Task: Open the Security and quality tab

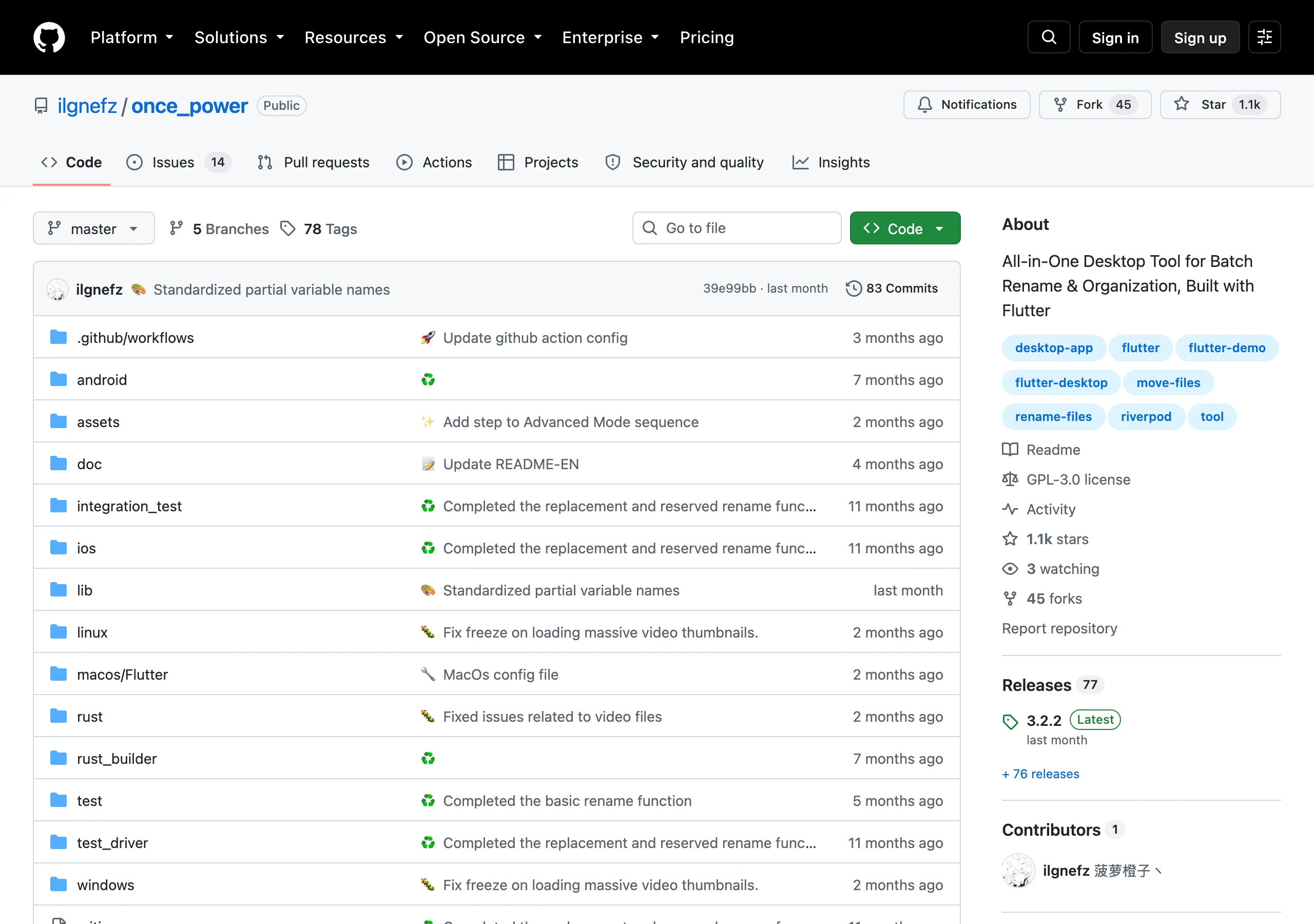Action: (685, 163)
